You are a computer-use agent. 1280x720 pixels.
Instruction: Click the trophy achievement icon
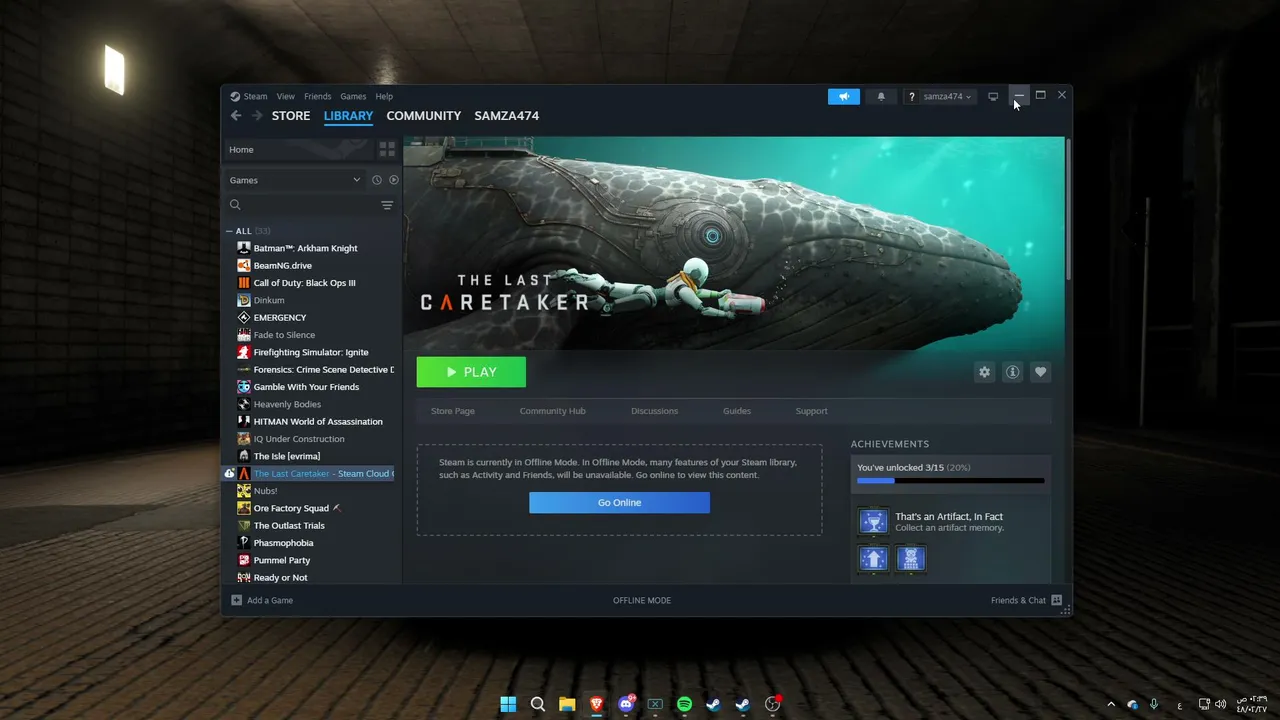[873, 522]
